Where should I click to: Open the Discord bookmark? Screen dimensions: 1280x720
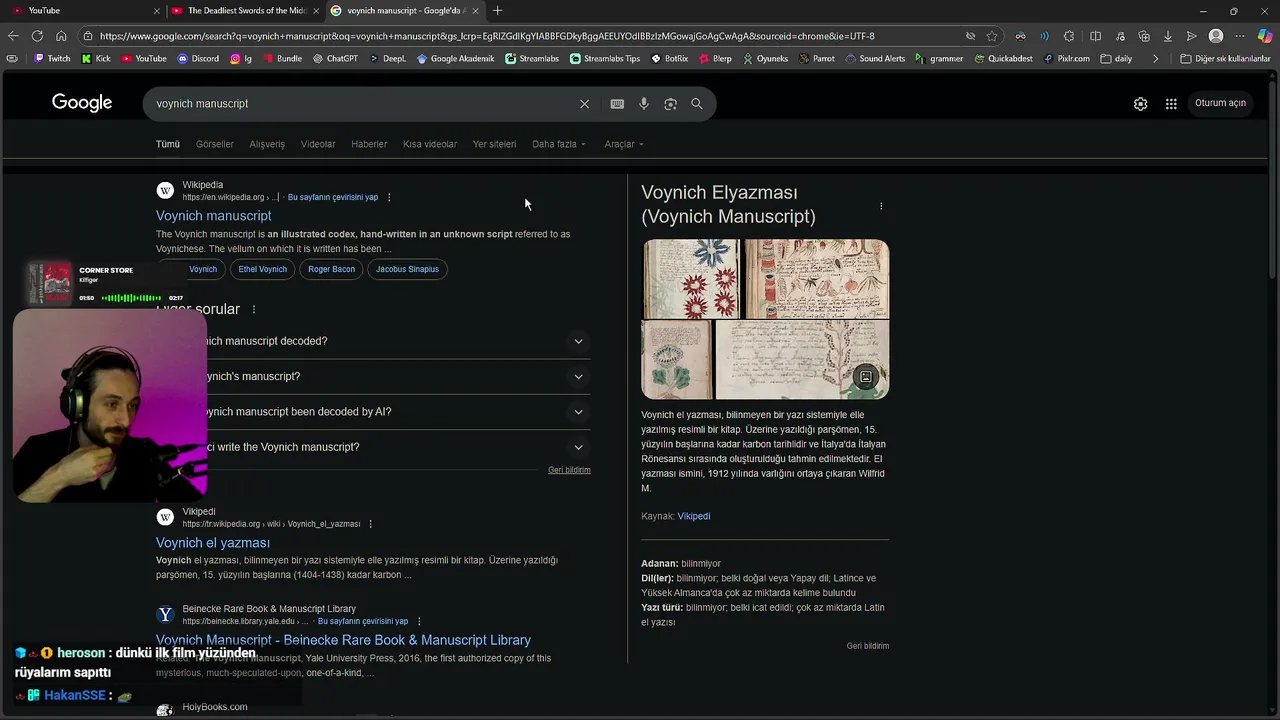point(198,59)
